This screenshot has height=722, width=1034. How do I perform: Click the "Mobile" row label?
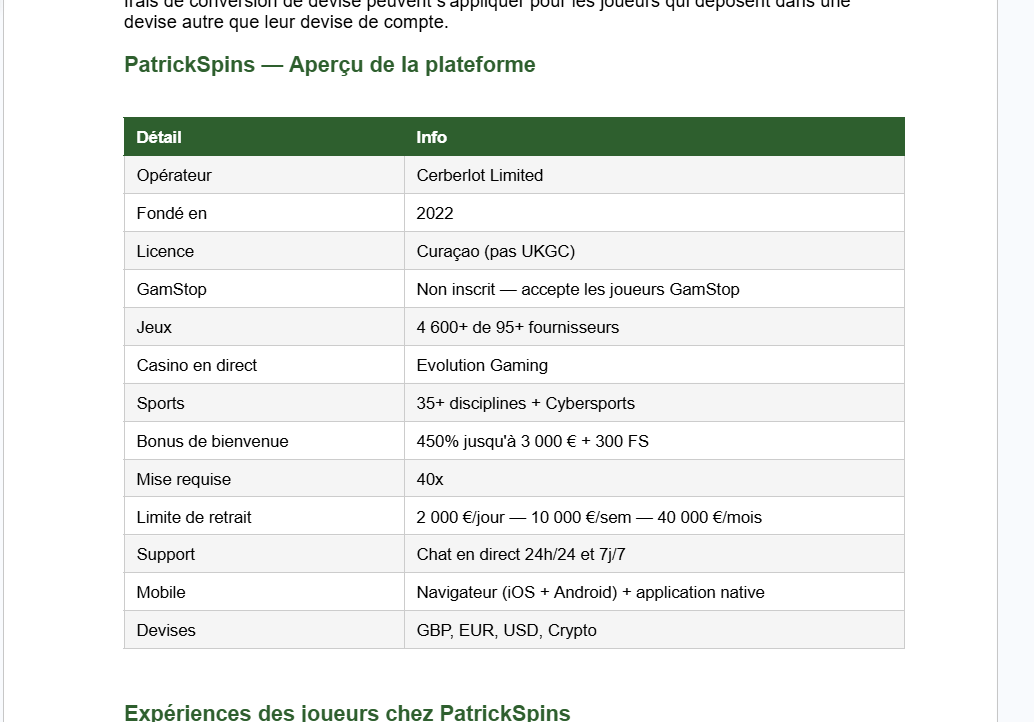264,592
